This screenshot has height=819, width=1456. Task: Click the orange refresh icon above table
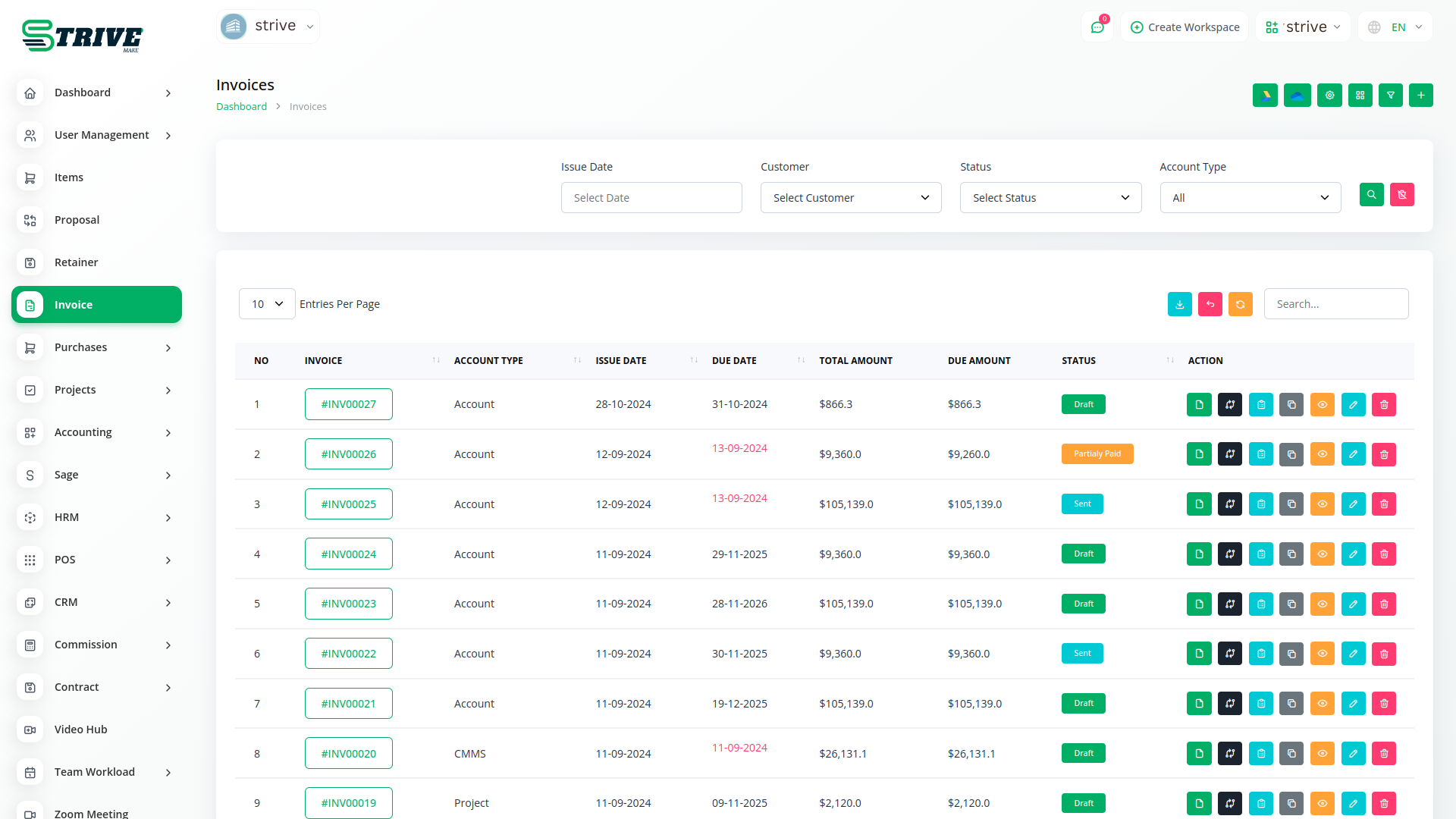pyautogui.click(x=1240, y=304)
